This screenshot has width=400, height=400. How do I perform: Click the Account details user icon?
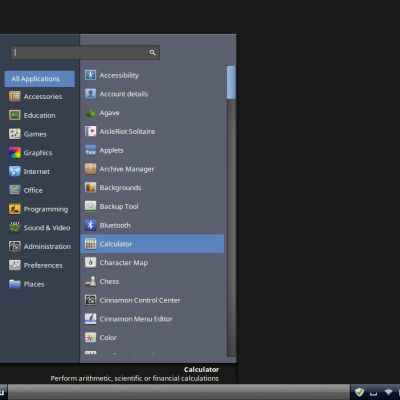coord(90,94)
